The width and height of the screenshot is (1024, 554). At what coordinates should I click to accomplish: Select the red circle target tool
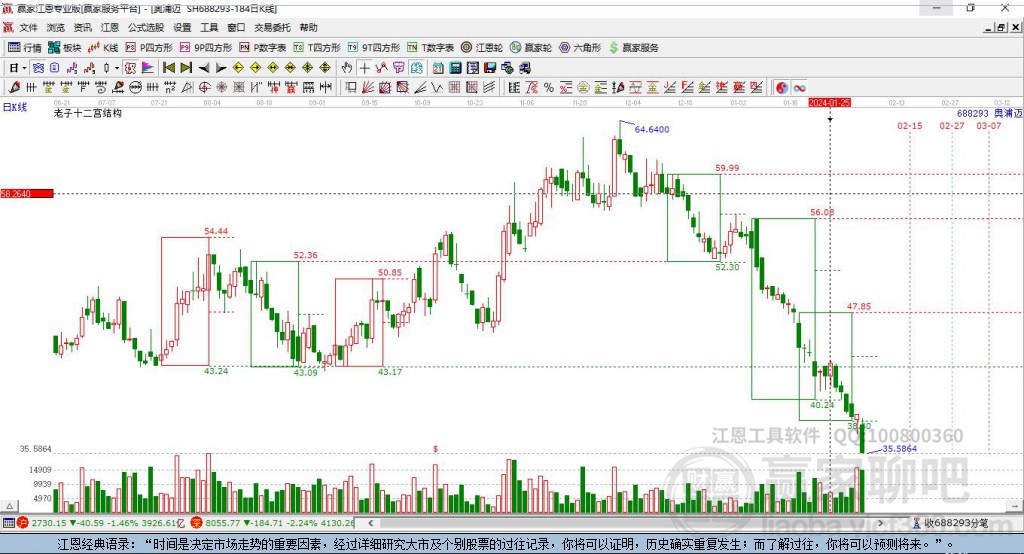(204, 88)
